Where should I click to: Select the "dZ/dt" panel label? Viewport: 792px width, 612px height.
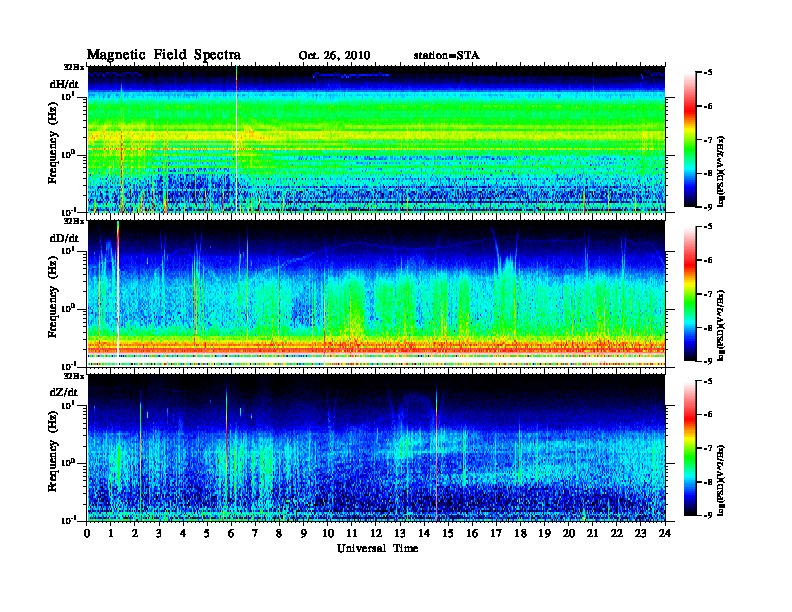(64, 392)
